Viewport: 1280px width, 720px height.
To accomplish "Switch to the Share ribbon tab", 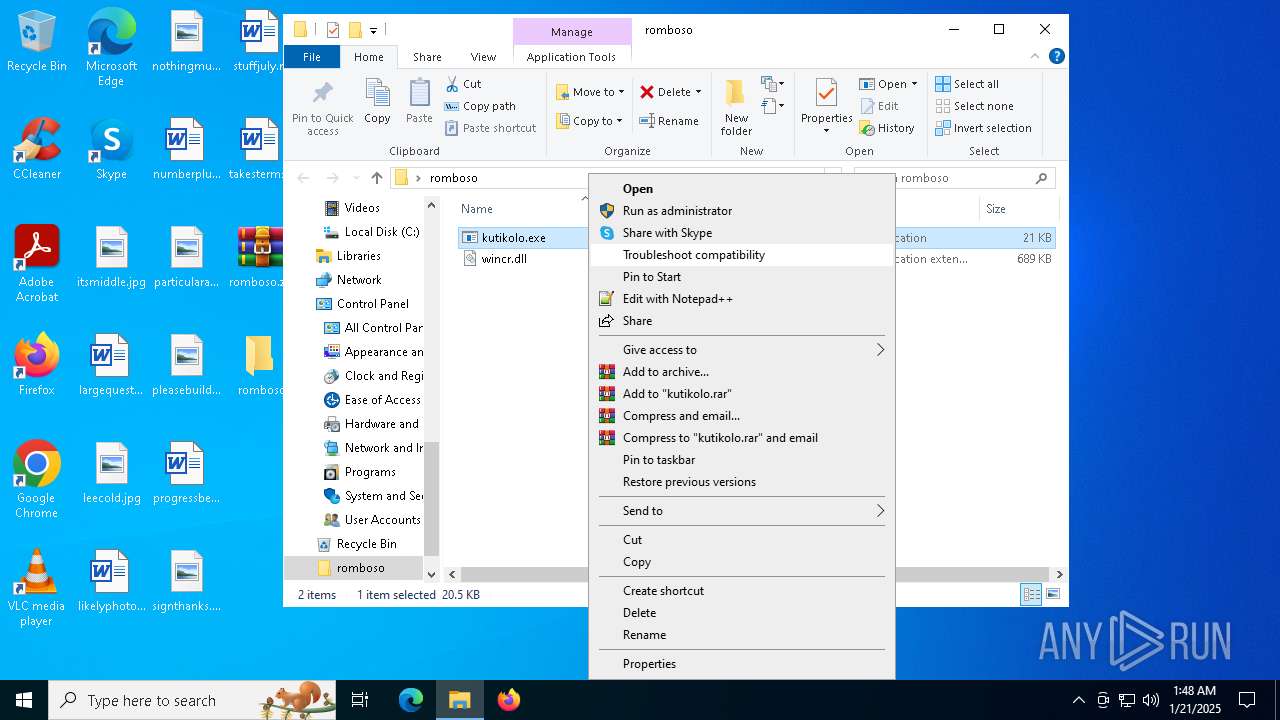I will click(x=427, y=57).
